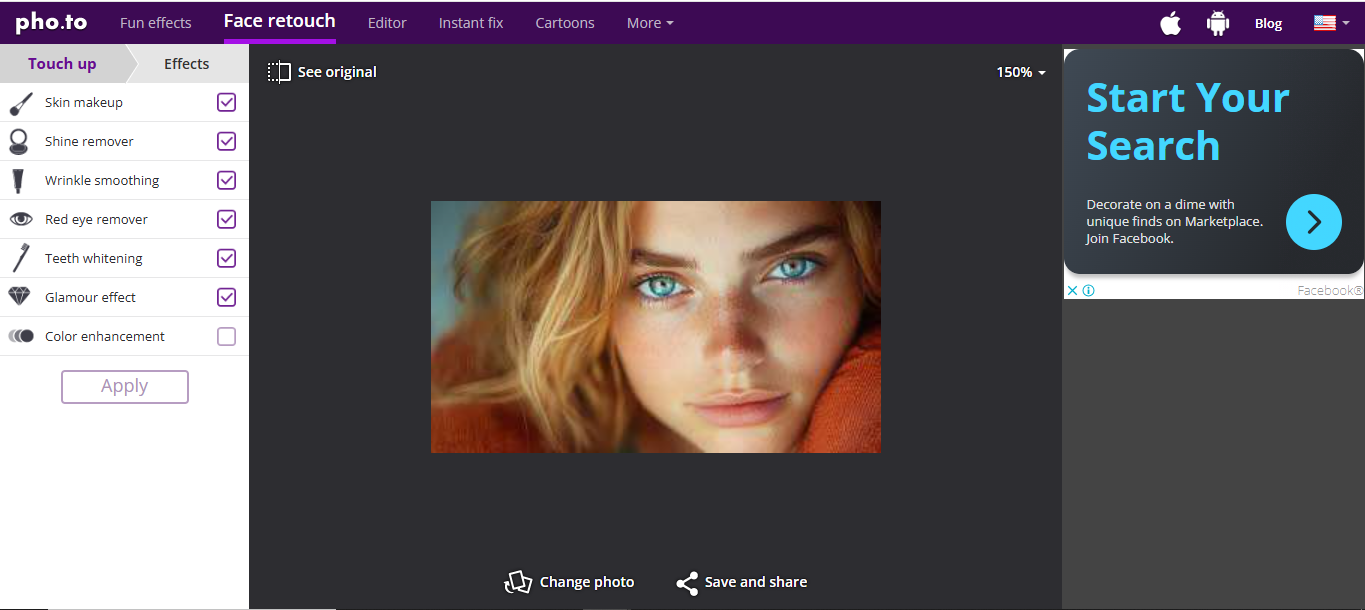Open the language flag selector
This screenshot has width=1365, height=610.
coord(1329,22)
